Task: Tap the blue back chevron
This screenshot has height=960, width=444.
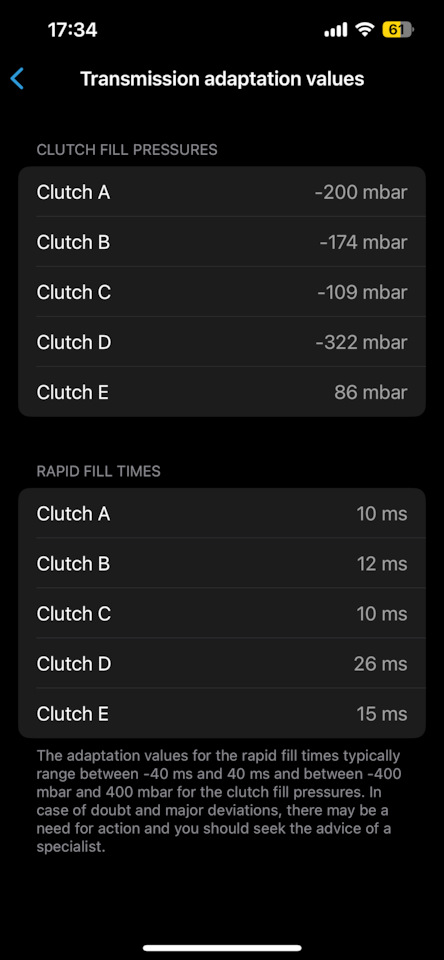Action: (17, 79)
